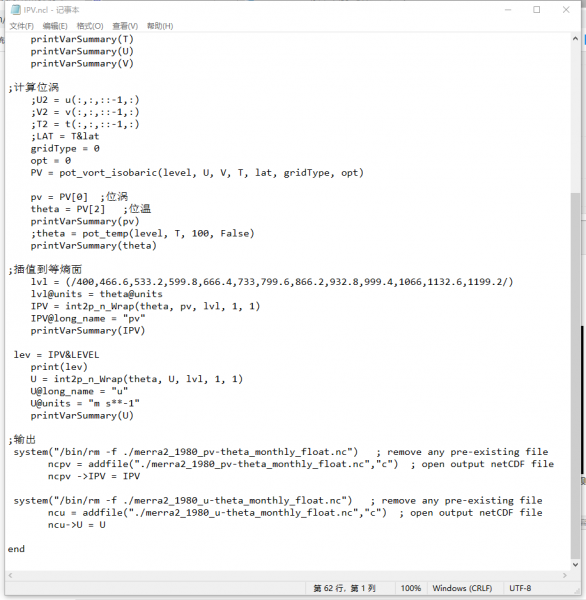Image resolution: width=586 pixels, height=600 pixels.
Task: Click the Notepad icon in title bar
Action: pos(15,10)
